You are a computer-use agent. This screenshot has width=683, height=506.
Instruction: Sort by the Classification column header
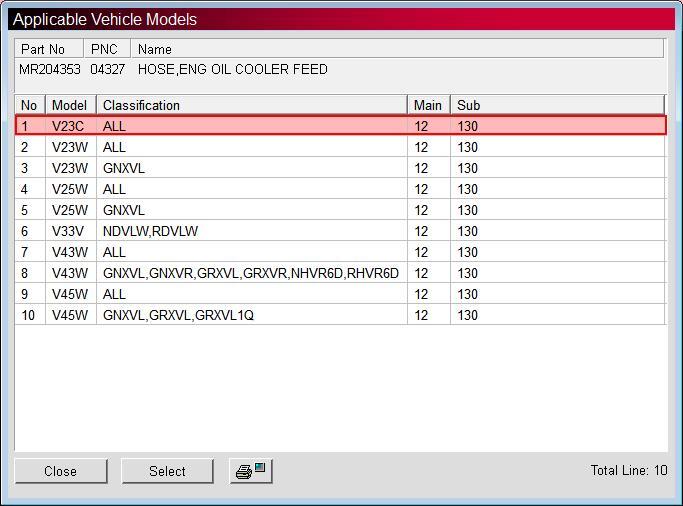click(x=252, y=105)
